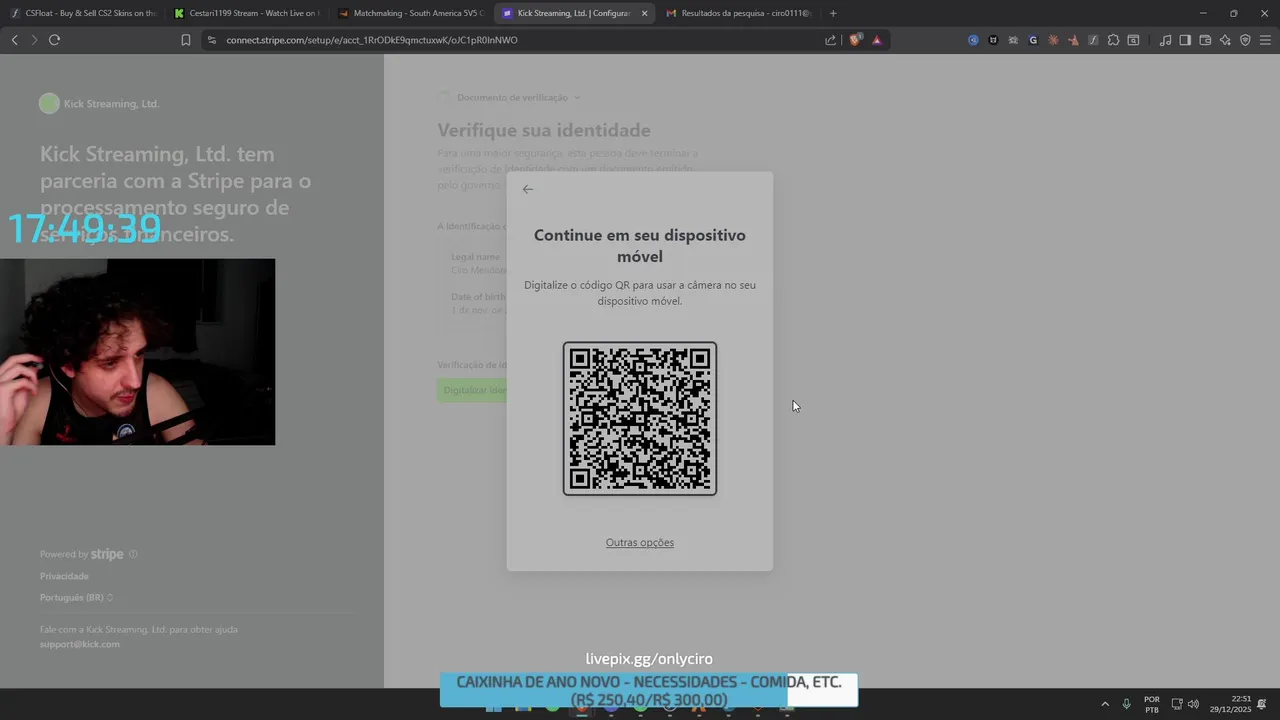Open Brave Shields lion icon
The image size is (1280, 720).
tap(855, 40)
